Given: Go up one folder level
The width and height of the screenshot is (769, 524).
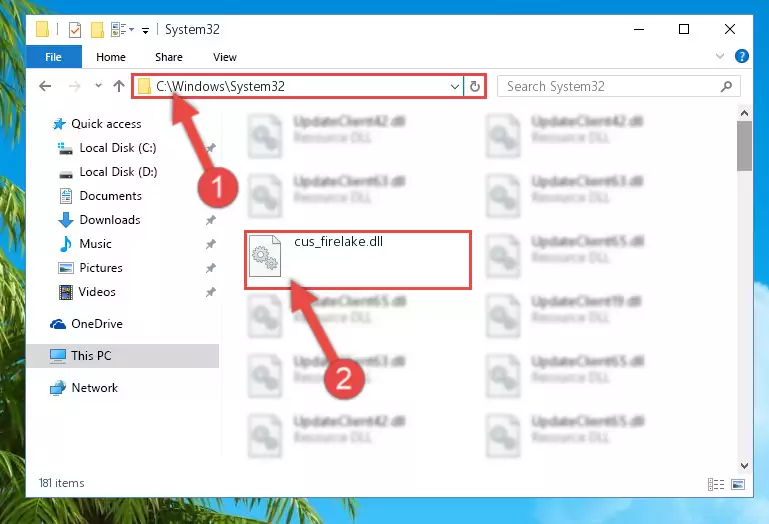Looking at the screenshot, I should pyautogui.click(x=119, y=86).
